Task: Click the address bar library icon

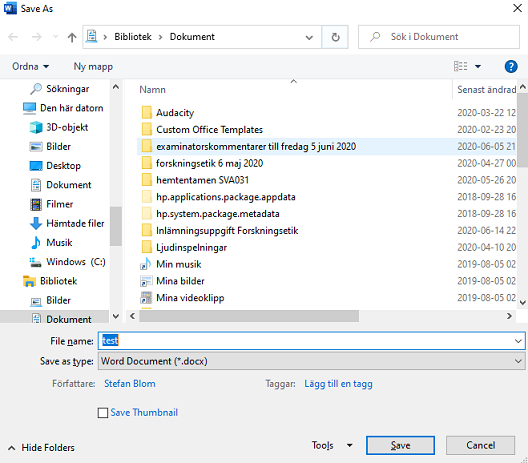Action: click(x=91, y=36)
